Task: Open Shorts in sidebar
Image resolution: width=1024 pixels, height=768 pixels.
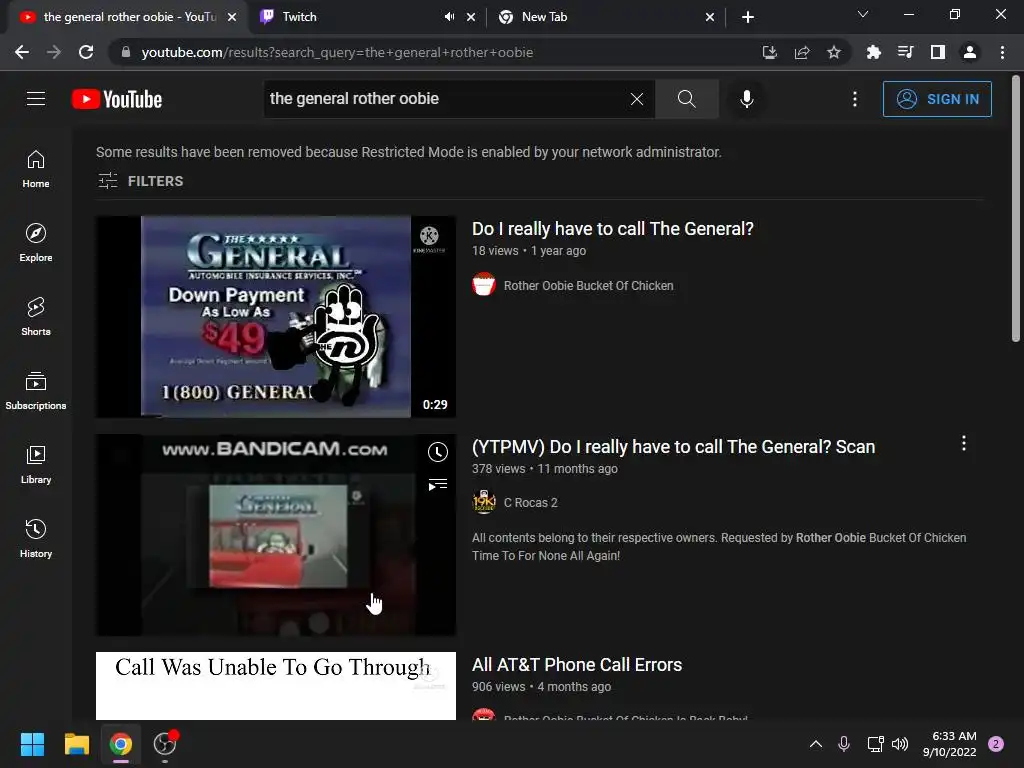Action: pos(36,316)
